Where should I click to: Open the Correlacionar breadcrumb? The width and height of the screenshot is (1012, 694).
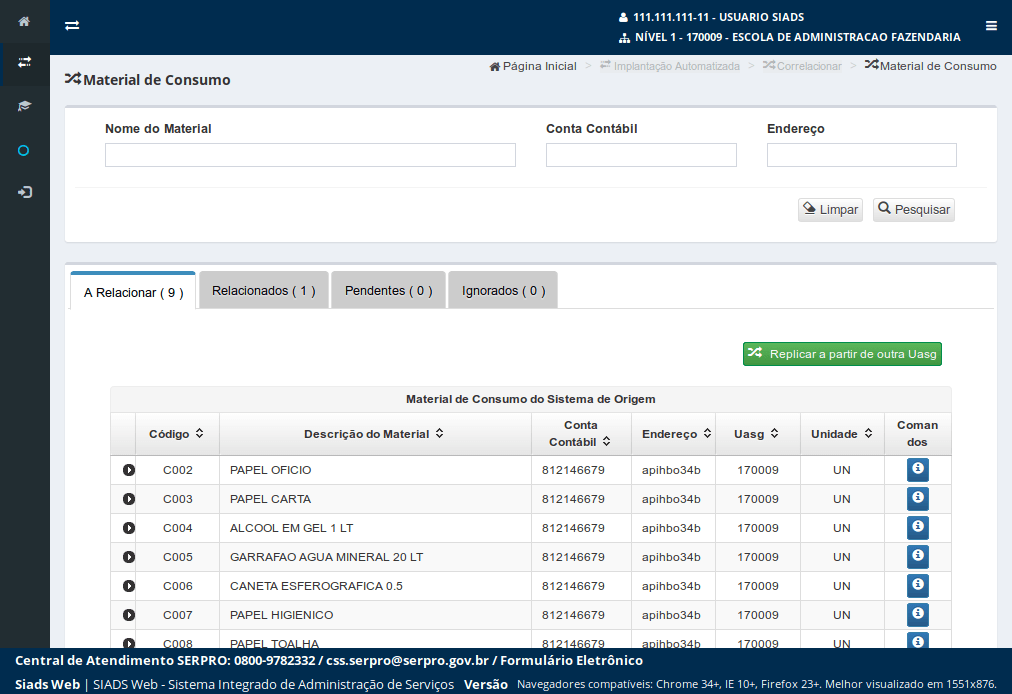coord(802,66)
